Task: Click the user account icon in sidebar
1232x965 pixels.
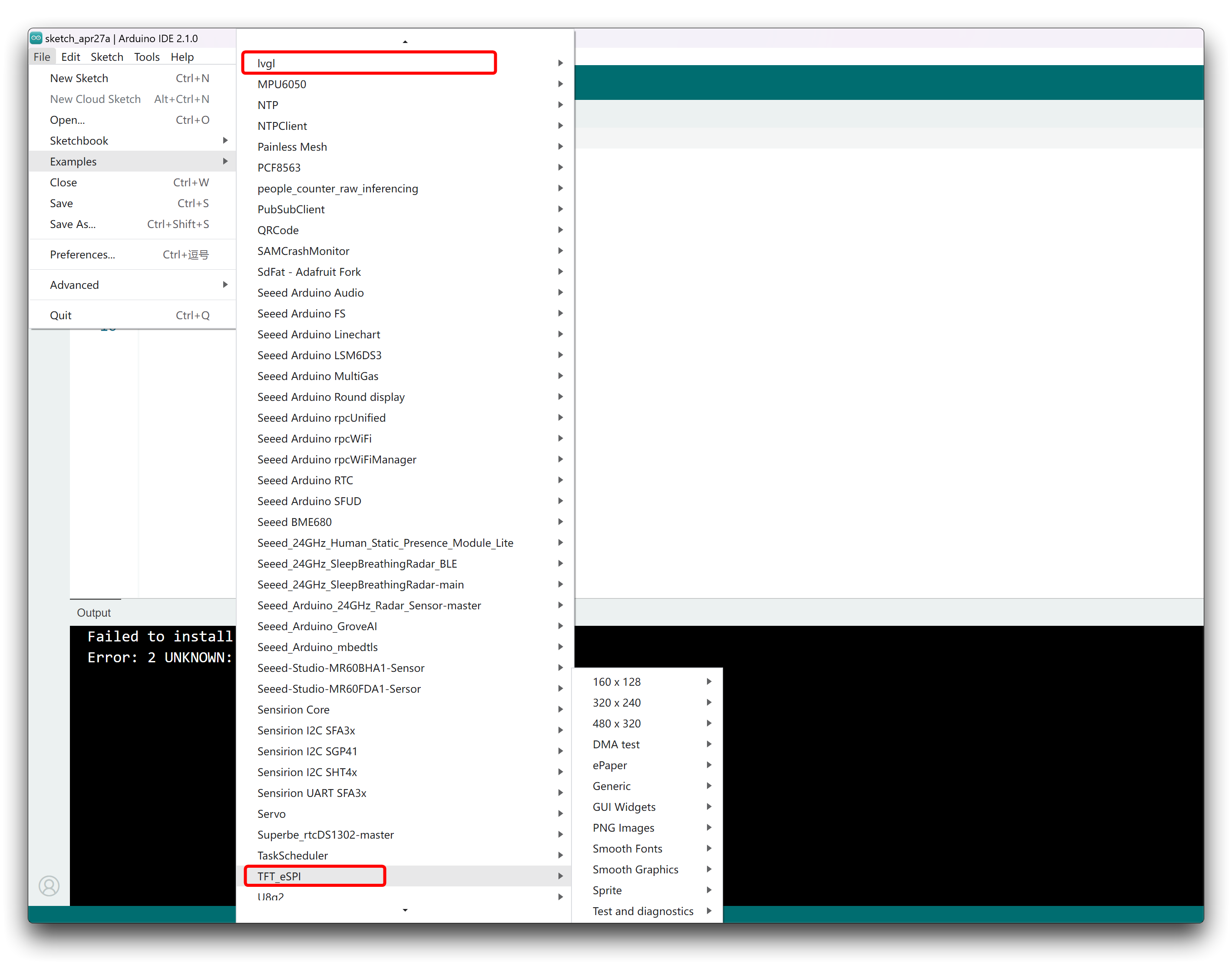Action: click(x=49, y=886)
